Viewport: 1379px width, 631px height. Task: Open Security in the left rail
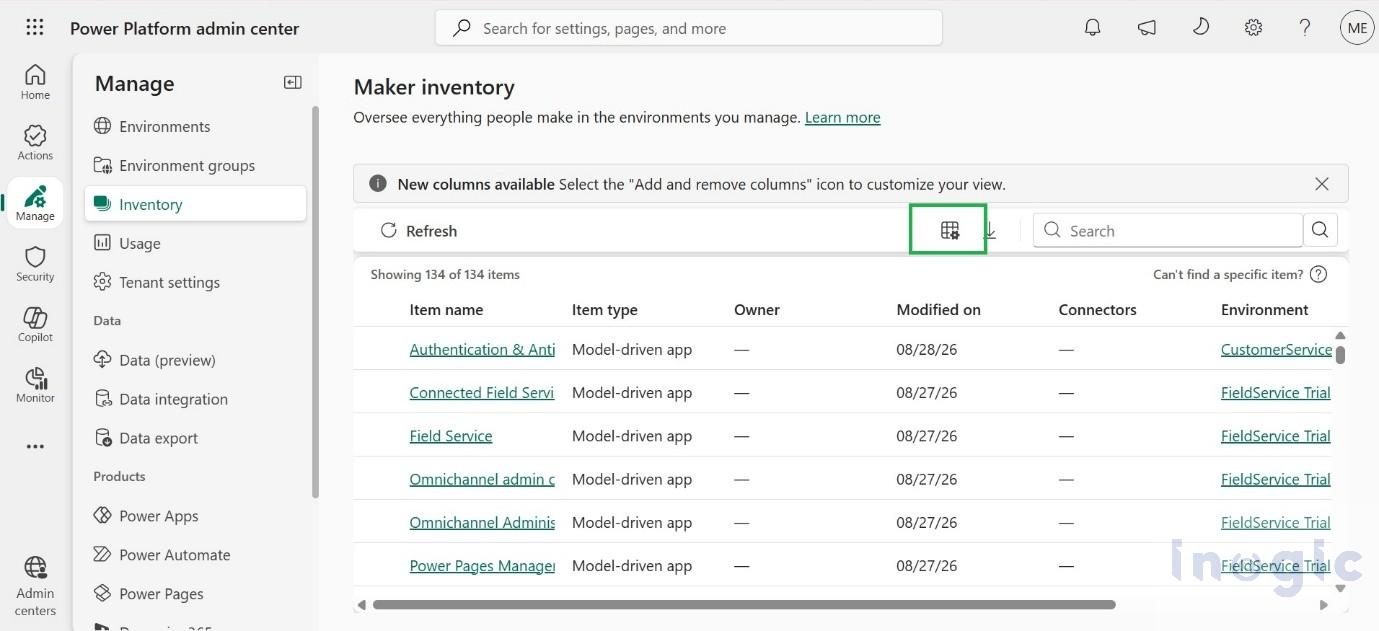coord(35,264)
